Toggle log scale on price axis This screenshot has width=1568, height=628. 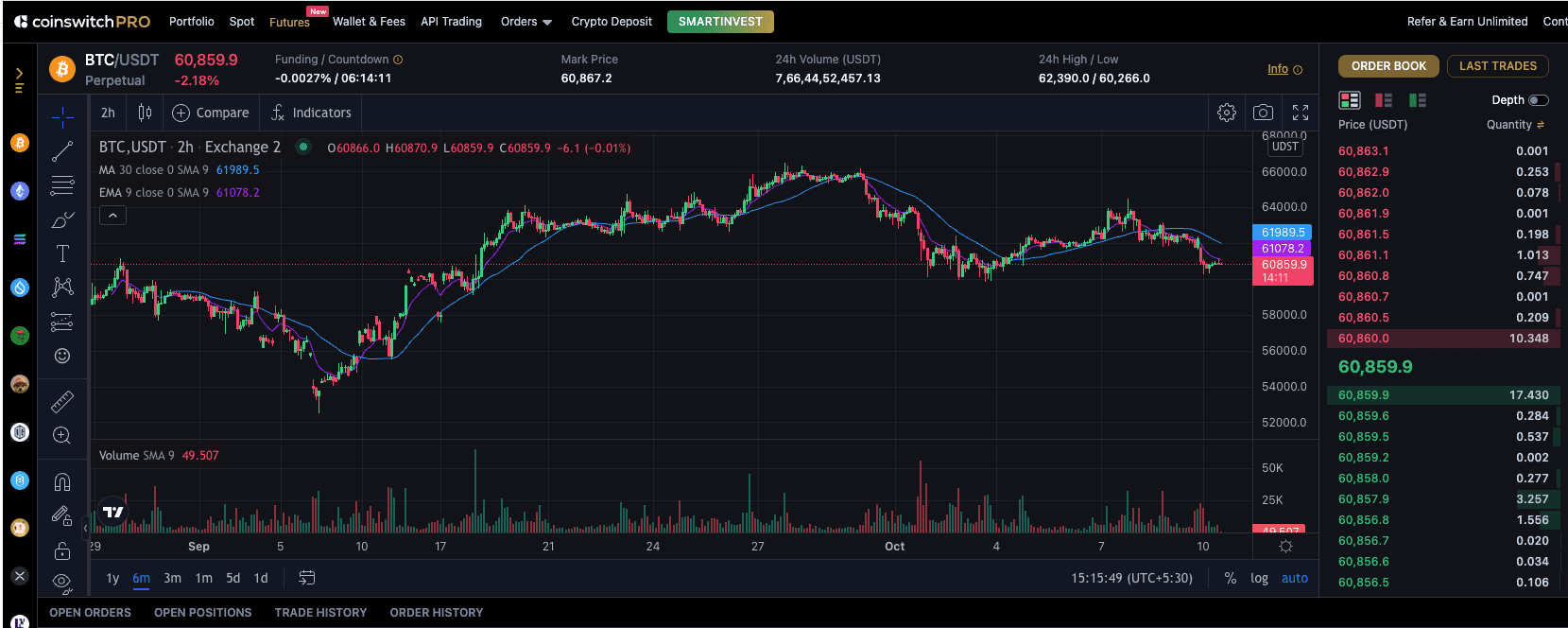point(1259,578)
